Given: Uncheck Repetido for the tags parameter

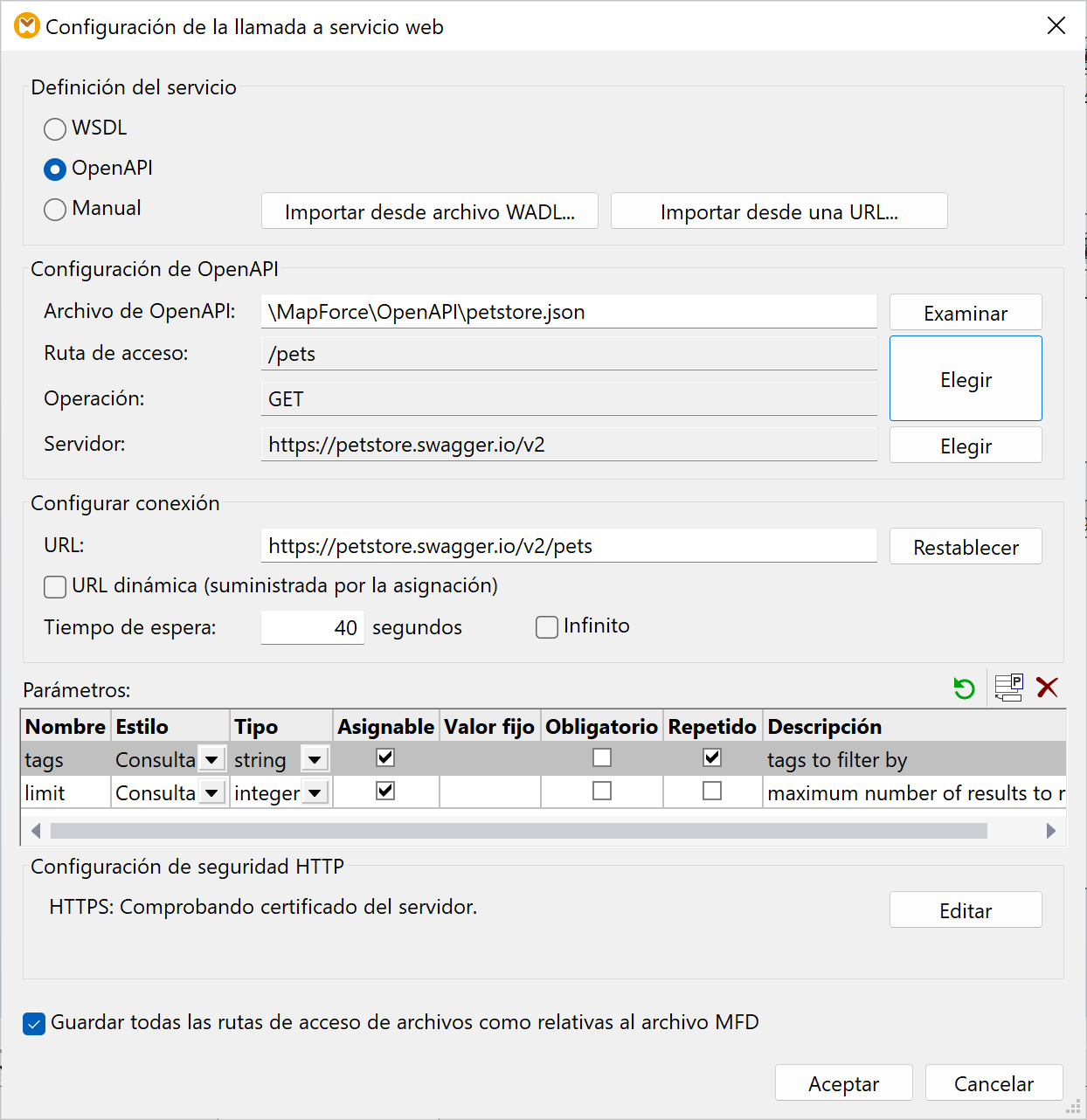Looking at the screenshot, I should 711,758.
